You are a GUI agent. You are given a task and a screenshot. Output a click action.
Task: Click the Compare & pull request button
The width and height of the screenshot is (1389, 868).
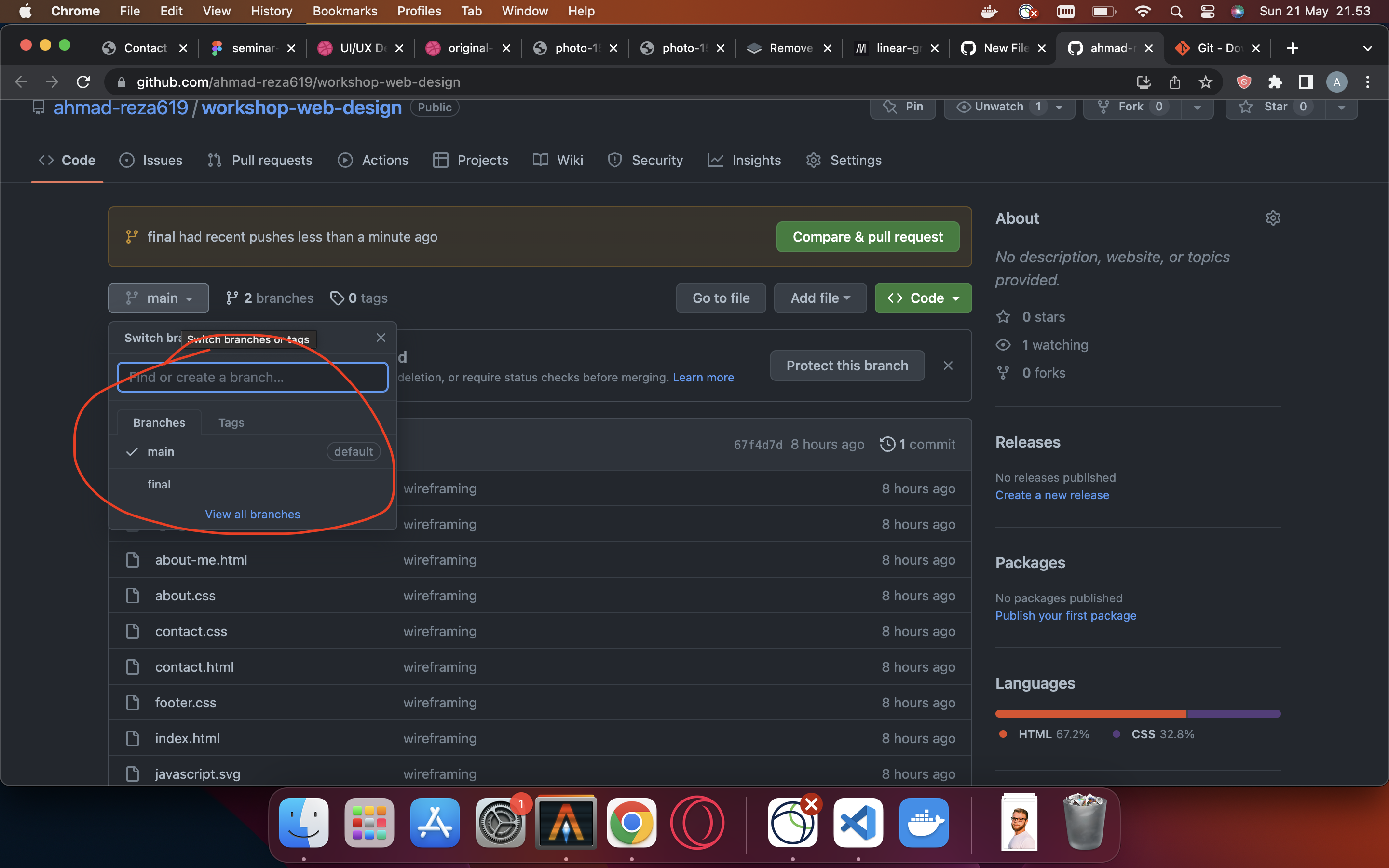pyautogui.click(x=867, y=236)
